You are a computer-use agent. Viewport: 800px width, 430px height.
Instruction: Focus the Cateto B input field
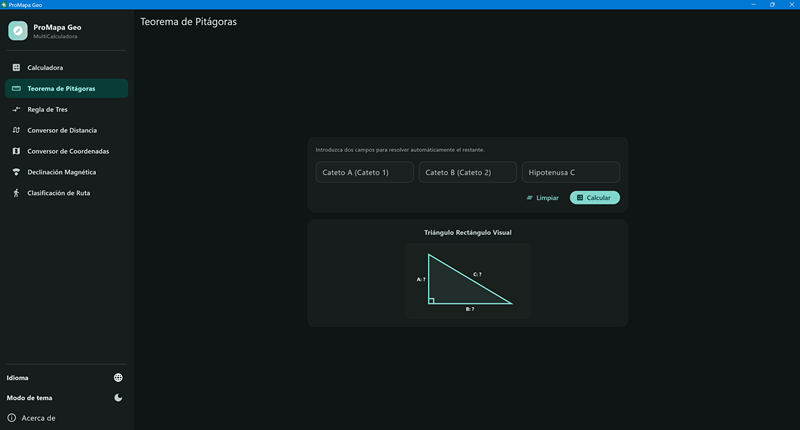(x=468, y=172)
